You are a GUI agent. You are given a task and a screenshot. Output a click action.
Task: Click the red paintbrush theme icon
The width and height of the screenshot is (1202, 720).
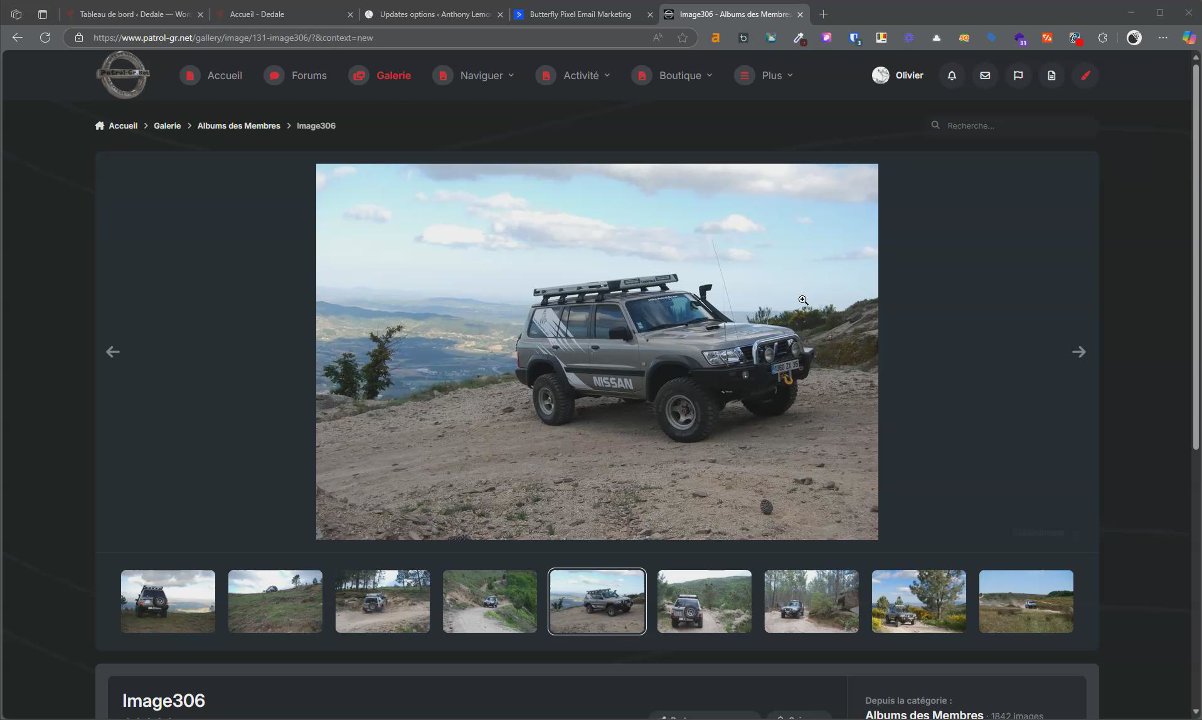pos(1085,75)
